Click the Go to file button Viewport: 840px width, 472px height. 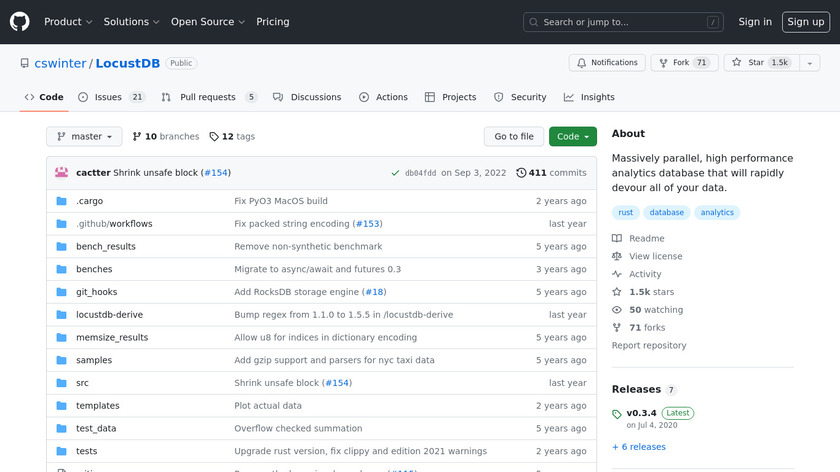click(x=514, y=137)
